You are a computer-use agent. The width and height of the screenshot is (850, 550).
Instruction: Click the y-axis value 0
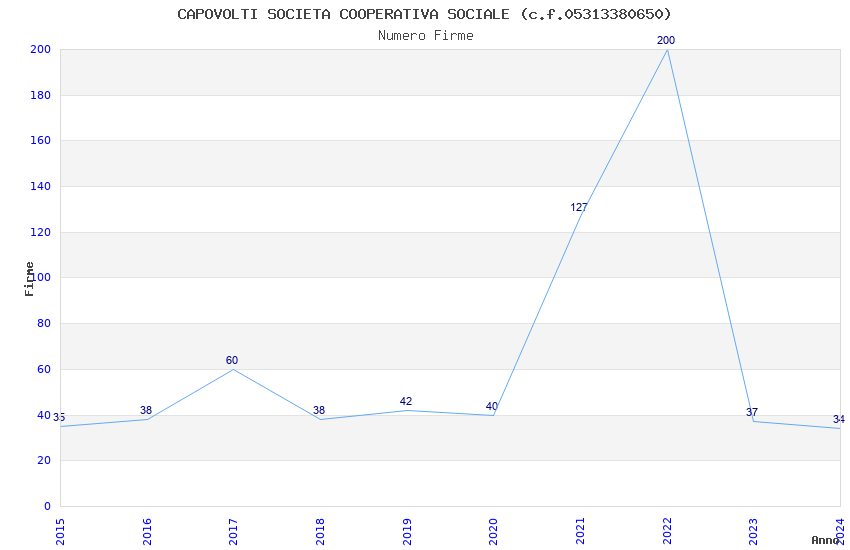pos(48,507)
